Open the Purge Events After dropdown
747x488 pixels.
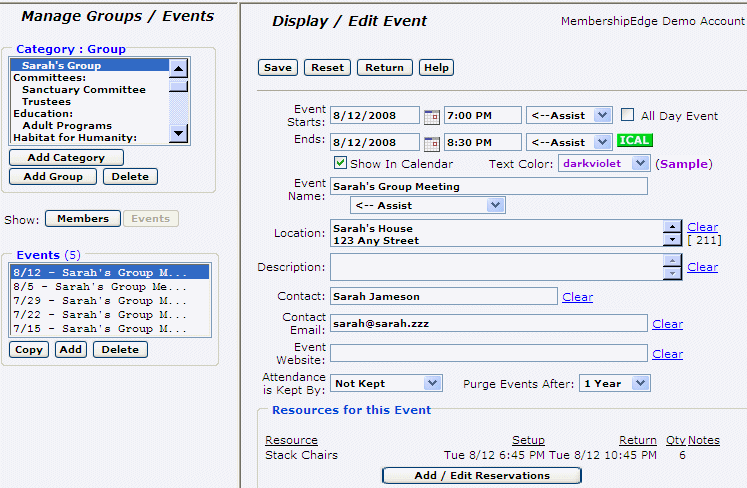tap(614, 383)
